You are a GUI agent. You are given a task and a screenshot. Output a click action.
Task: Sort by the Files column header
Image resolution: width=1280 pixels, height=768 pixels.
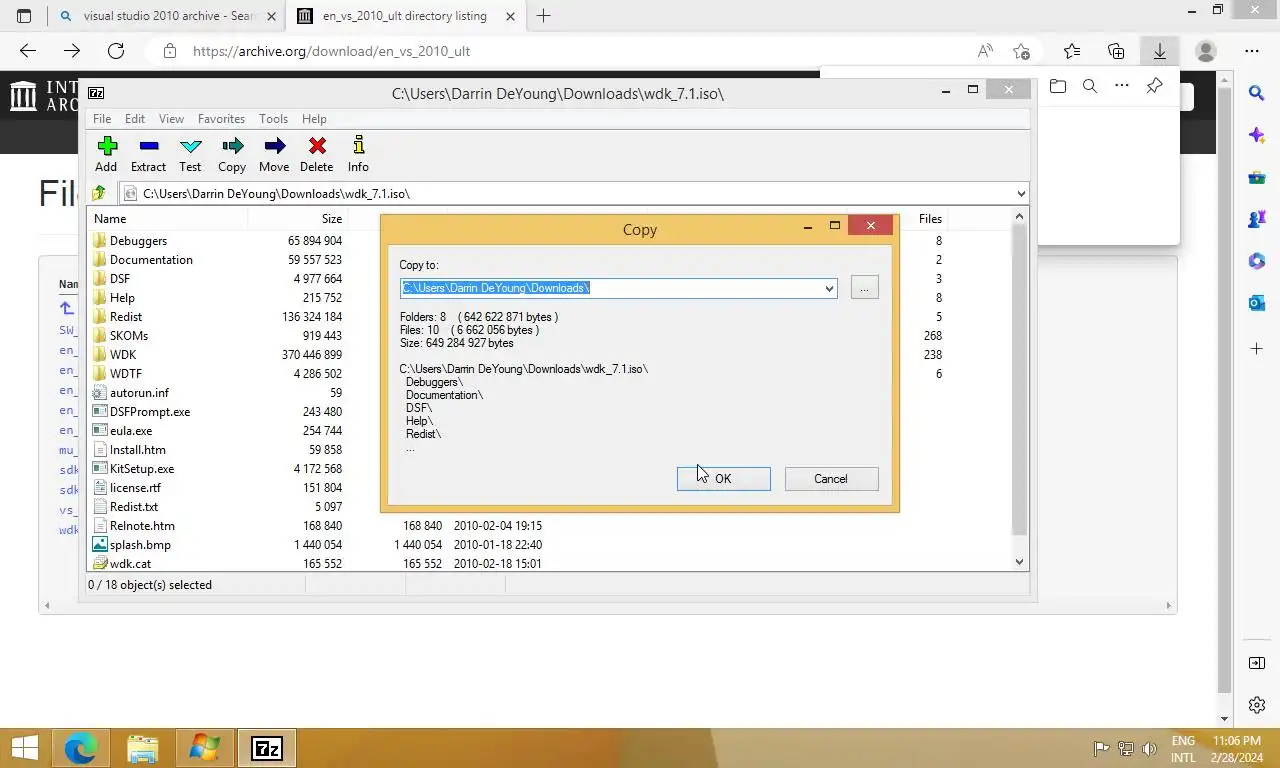click(930, 218)
